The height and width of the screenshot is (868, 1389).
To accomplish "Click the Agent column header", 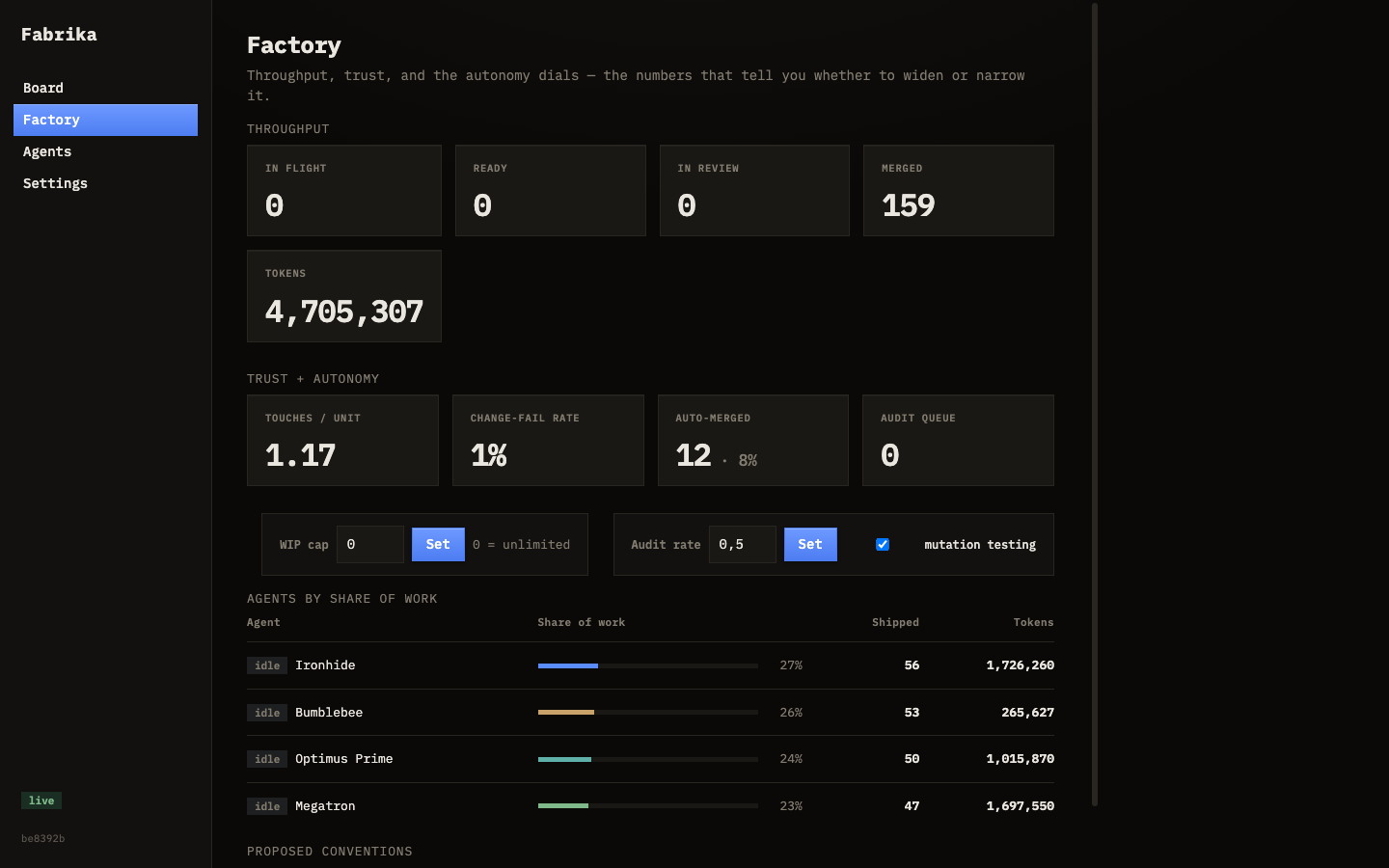I will point(263,622).
